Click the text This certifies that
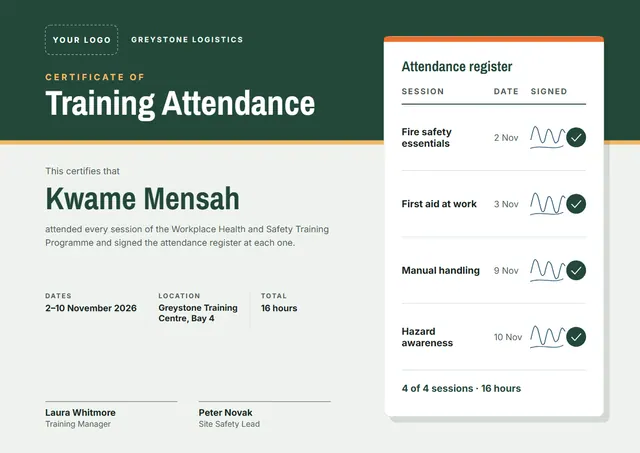Image resolution: width=640 pixels, height=453 pixels. [82, 171]
